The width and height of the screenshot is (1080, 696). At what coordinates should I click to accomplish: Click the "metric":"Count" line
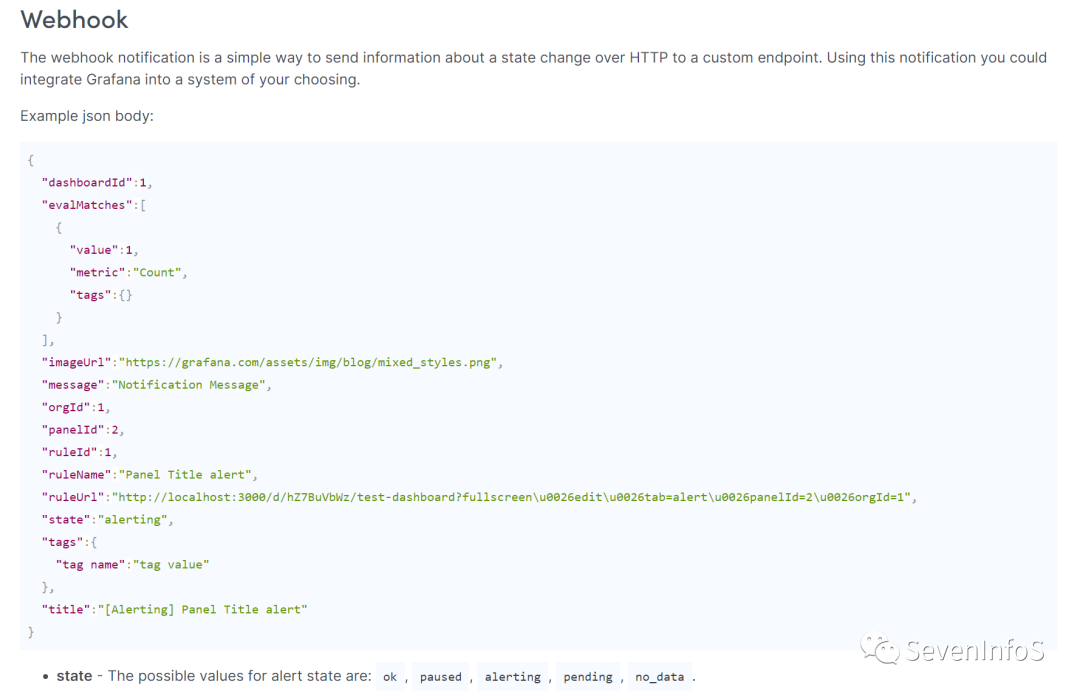click(128, 272)
